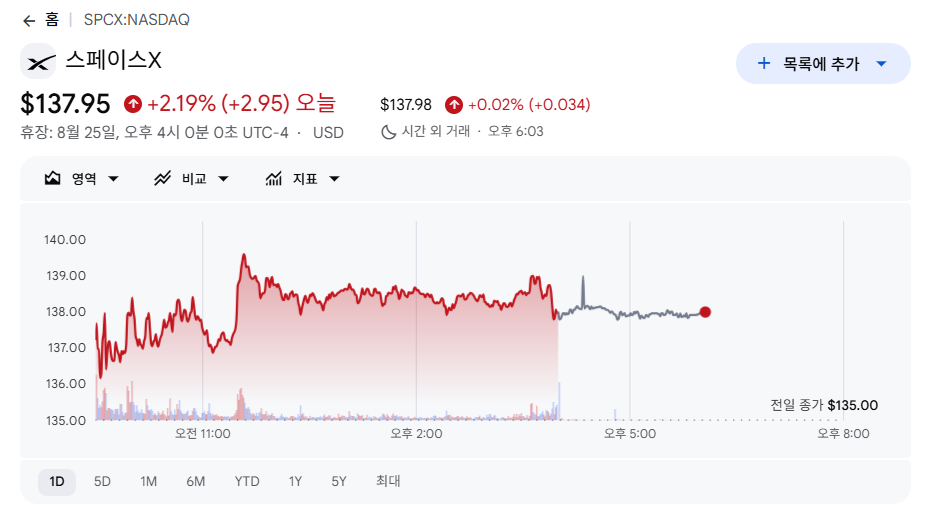Switch to the 5D time range
The width and height of the screenshot is (928, 505).
tap(102, 481)
